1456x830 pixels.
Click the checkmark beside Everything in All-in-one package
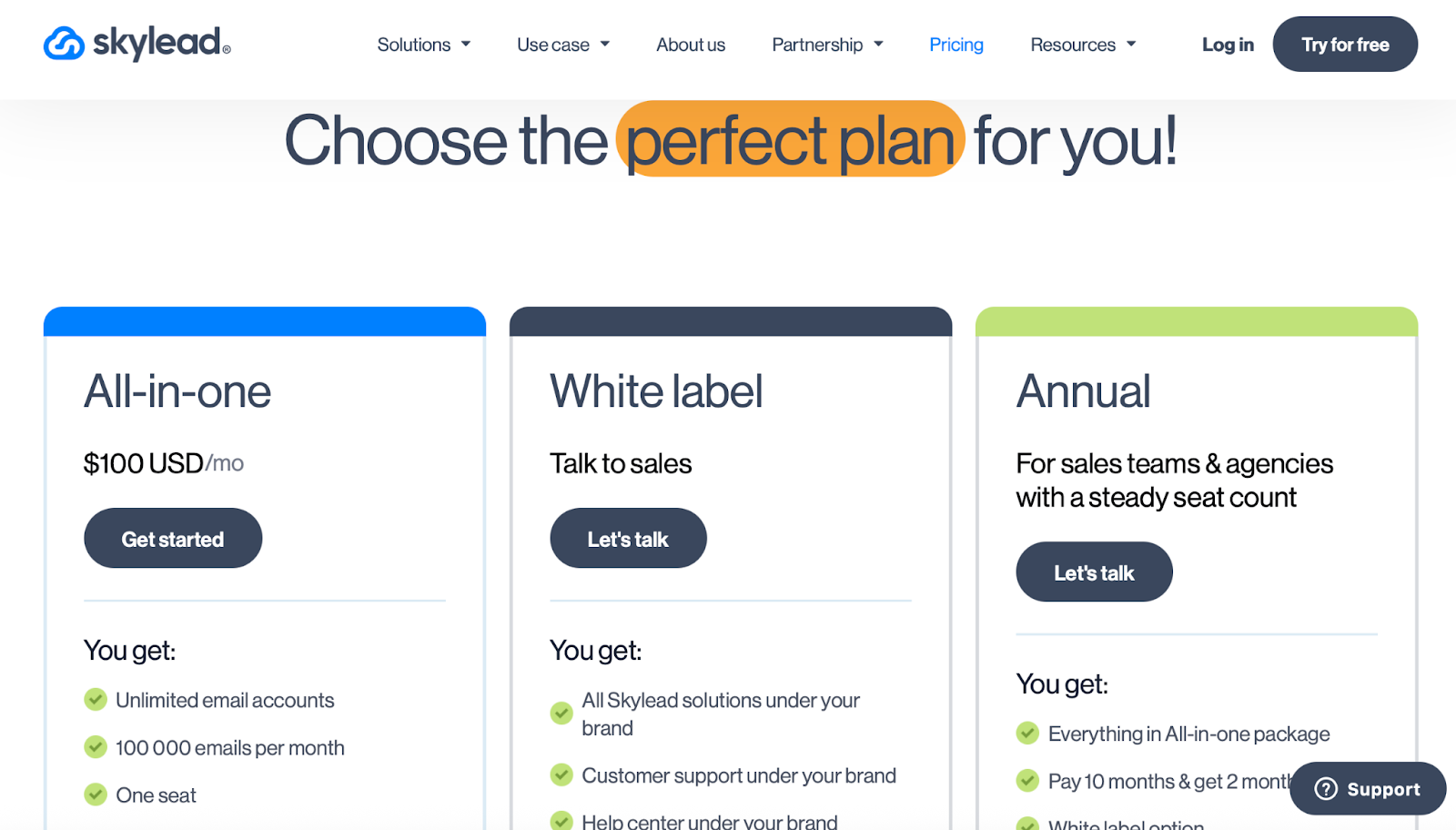(1028, 733)
